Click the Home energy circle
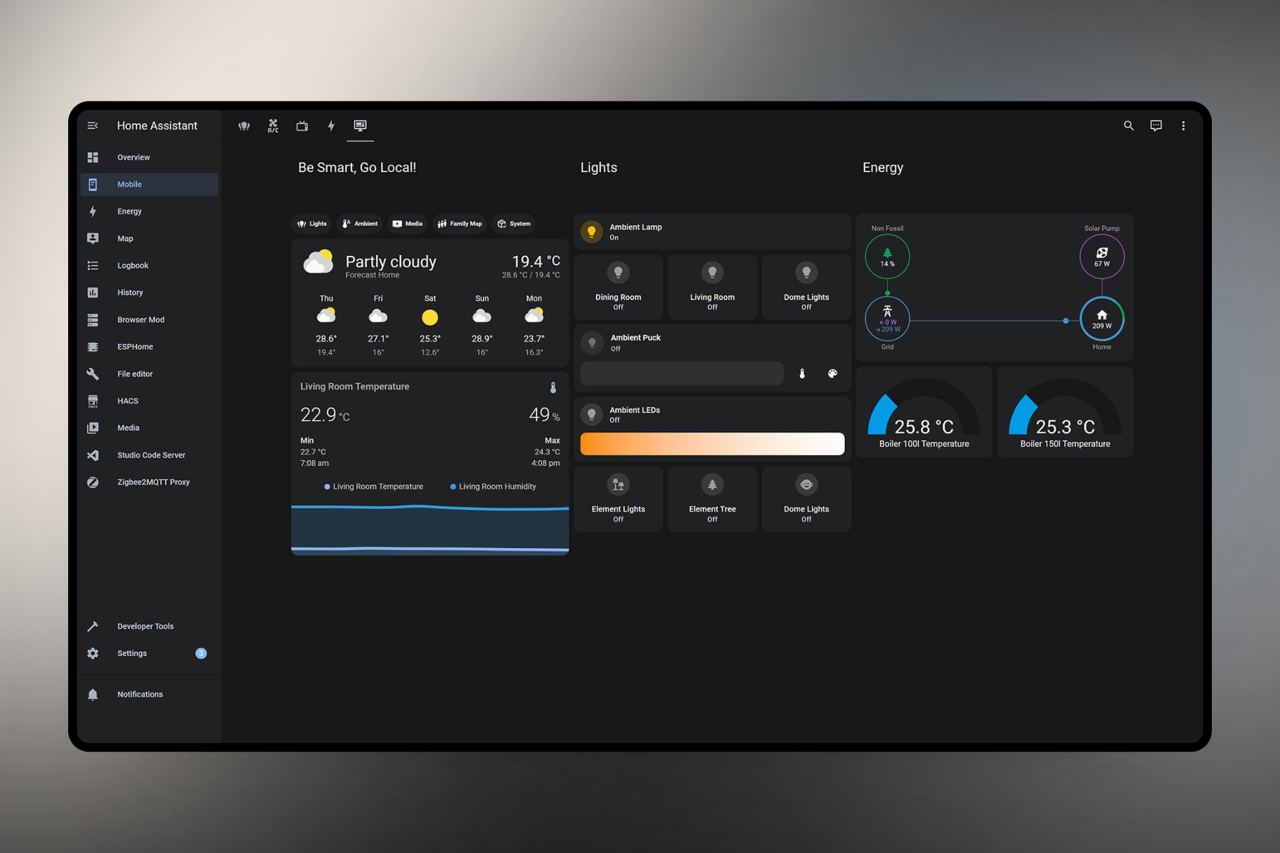The image size is (1280, 853). (x=1102, y=319)
